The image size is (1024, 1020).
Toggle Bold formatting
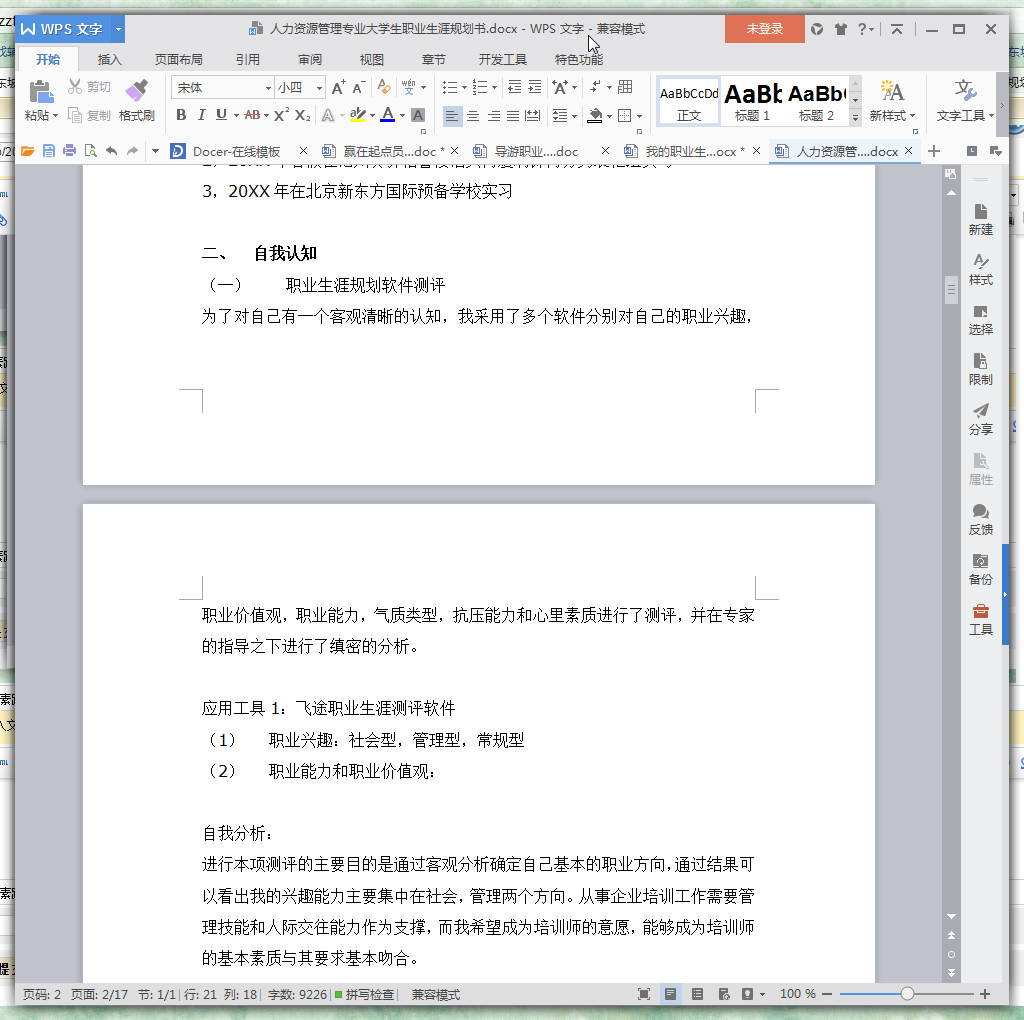[181, 116]
